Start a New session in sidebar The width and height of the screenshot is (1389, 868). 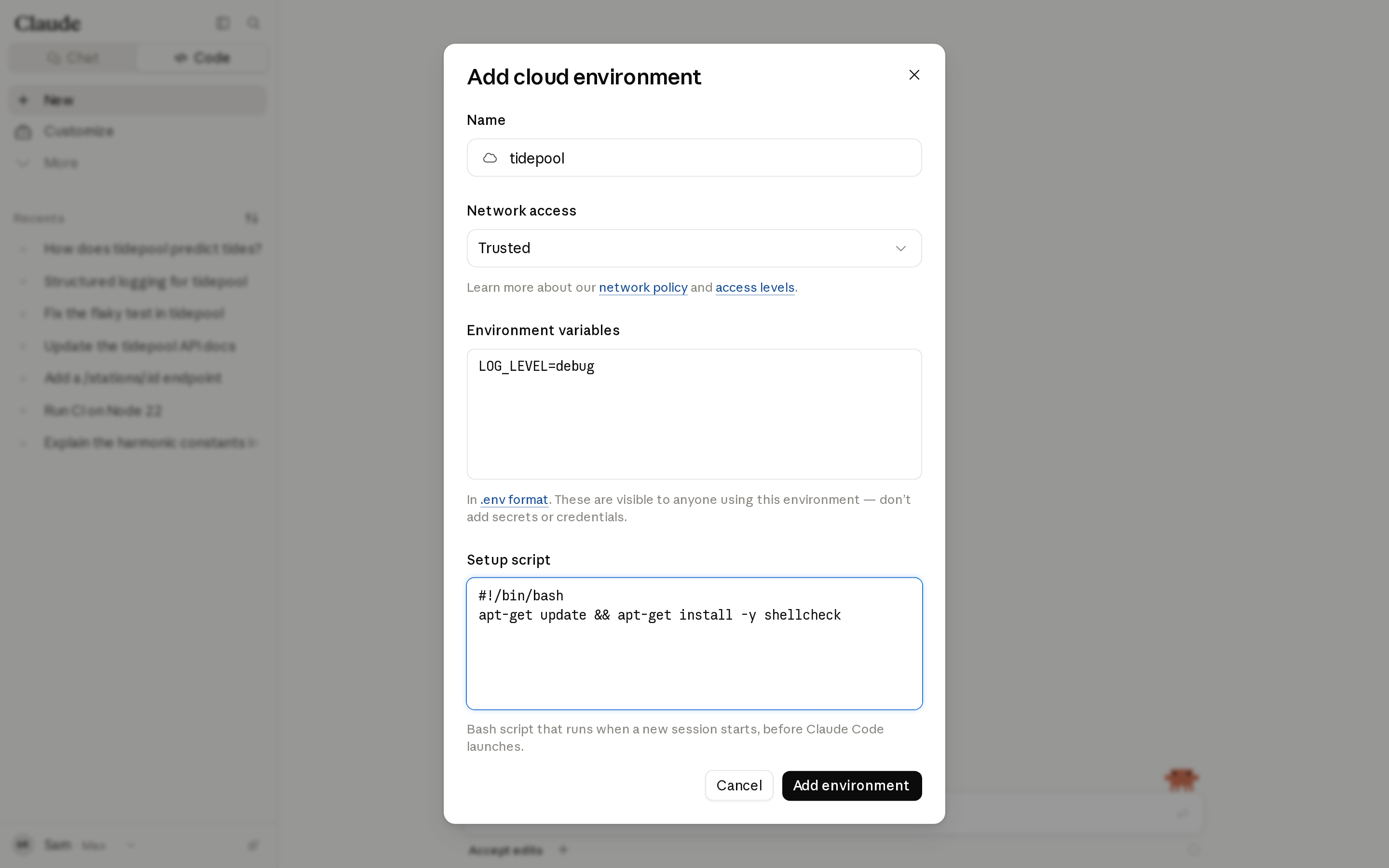pos(138,100)
